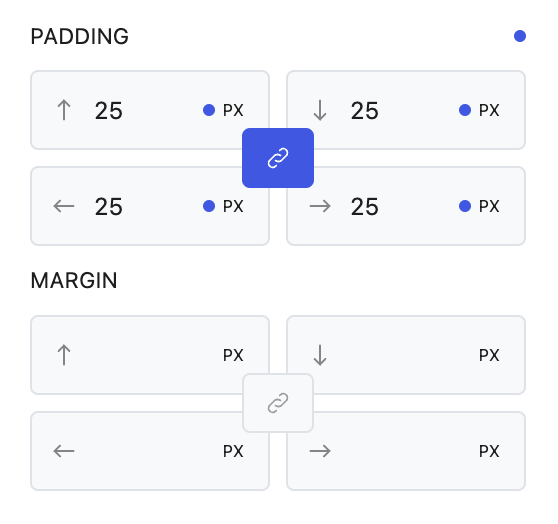Click the margin top up-arrow icon
Image resolution: width=558 pixels, height=524 pixels.
coord(64,355)
